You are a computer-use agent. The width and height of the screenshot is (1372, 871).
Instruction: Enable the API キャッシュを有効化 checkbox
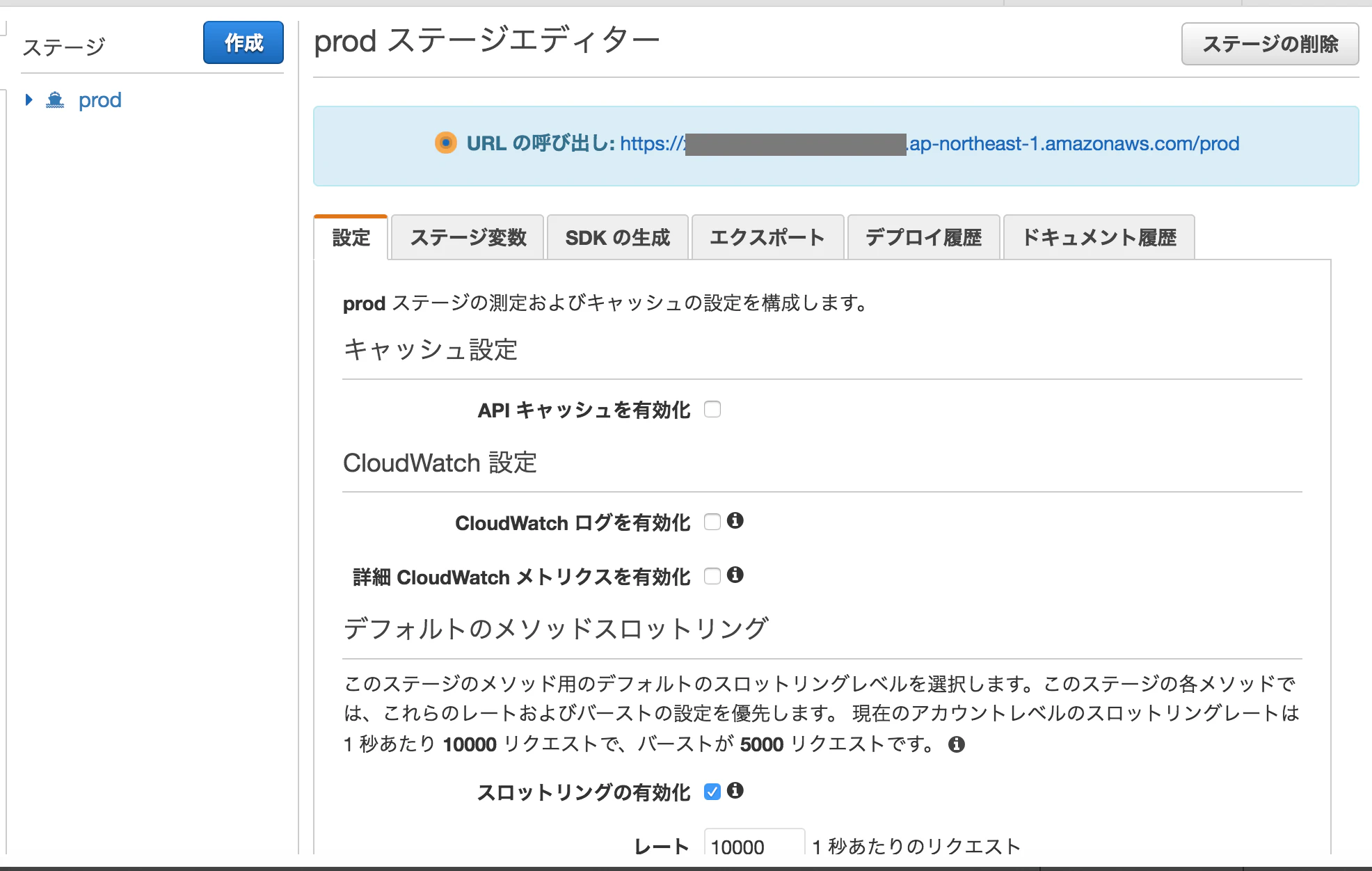[x=712, y=409]
